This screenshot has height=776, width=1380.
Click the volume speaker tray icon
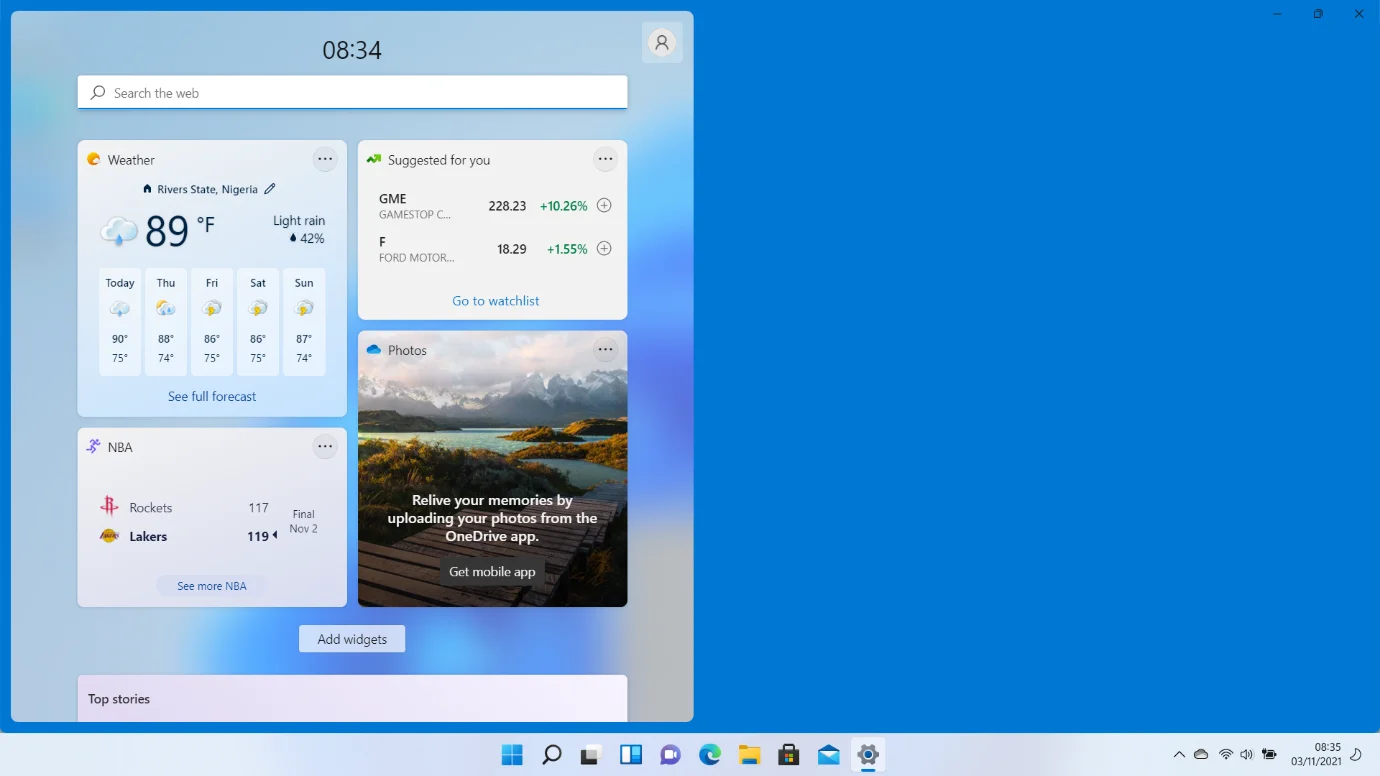[1246, 754]
